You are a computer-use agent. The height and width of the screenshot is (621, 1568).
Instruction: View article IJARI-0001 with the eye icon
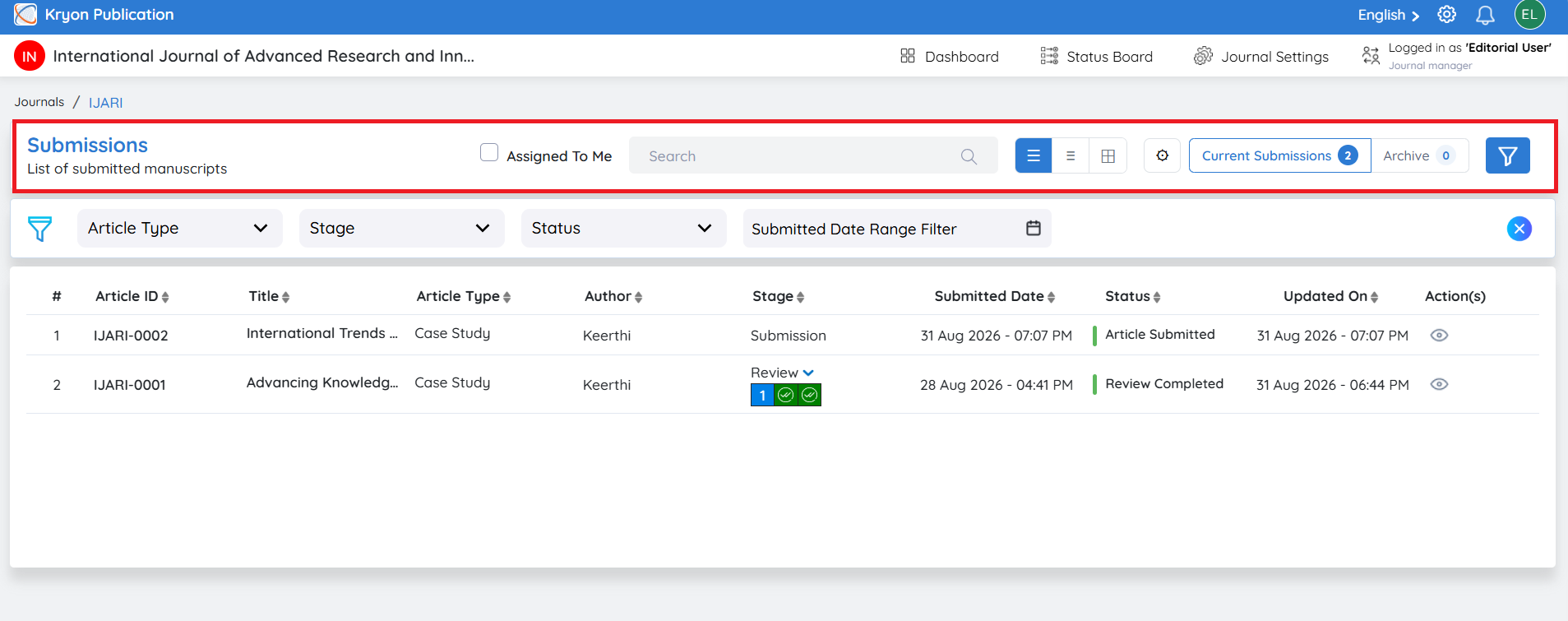tap(1439, 384)
